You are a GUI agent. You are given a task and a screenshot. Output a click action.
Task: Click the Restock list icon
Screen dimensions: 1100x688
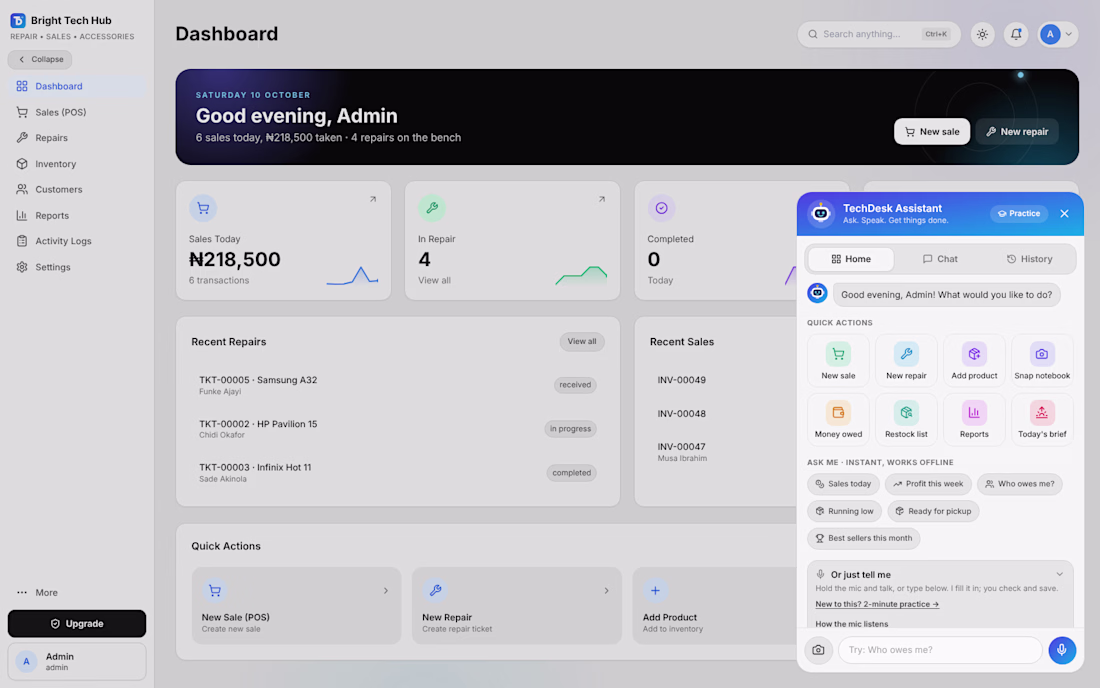click(x=906, y=412)
